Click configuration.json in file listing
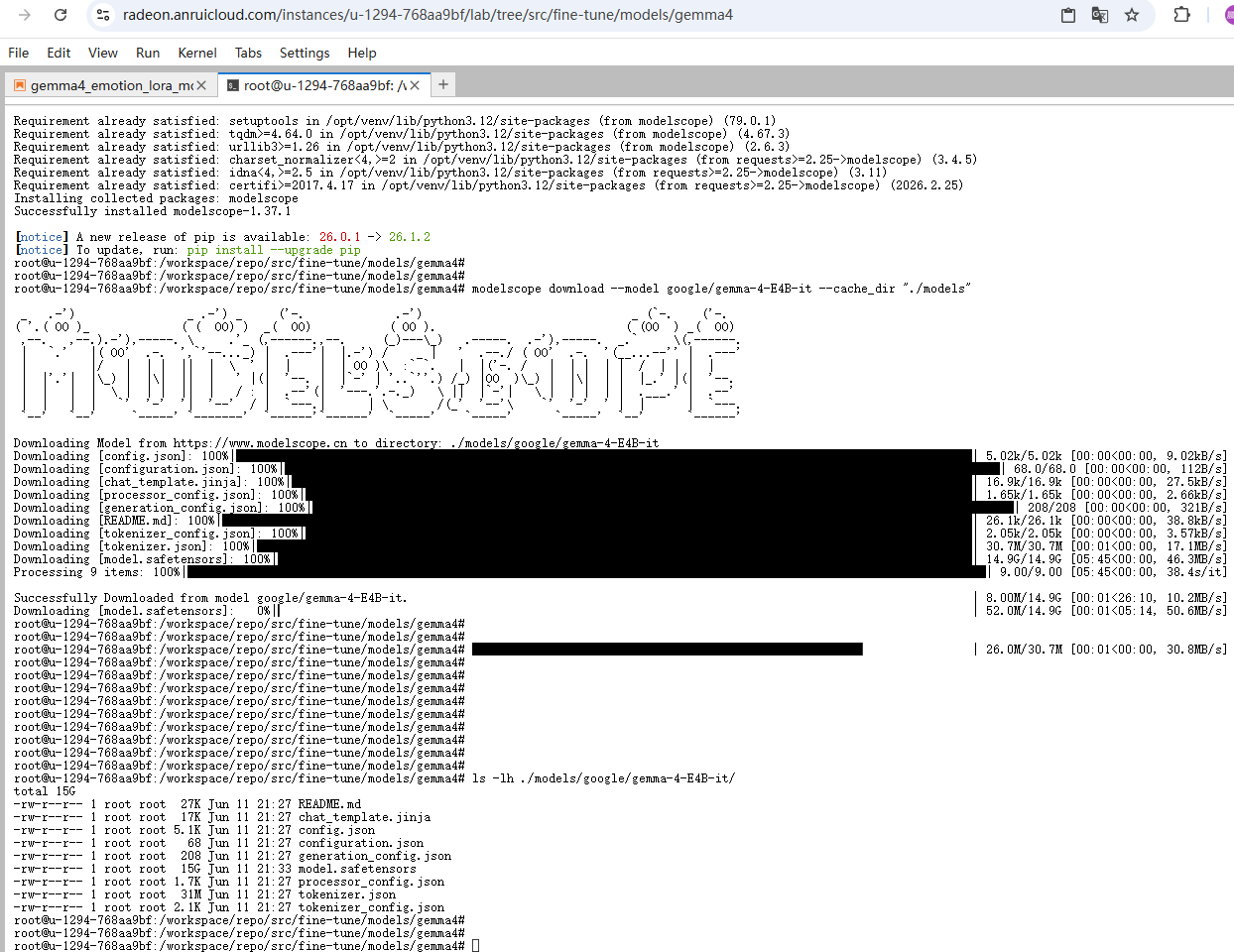This screenshot has height=952, width=1234. pyautogui.click(x=361, y=843)
